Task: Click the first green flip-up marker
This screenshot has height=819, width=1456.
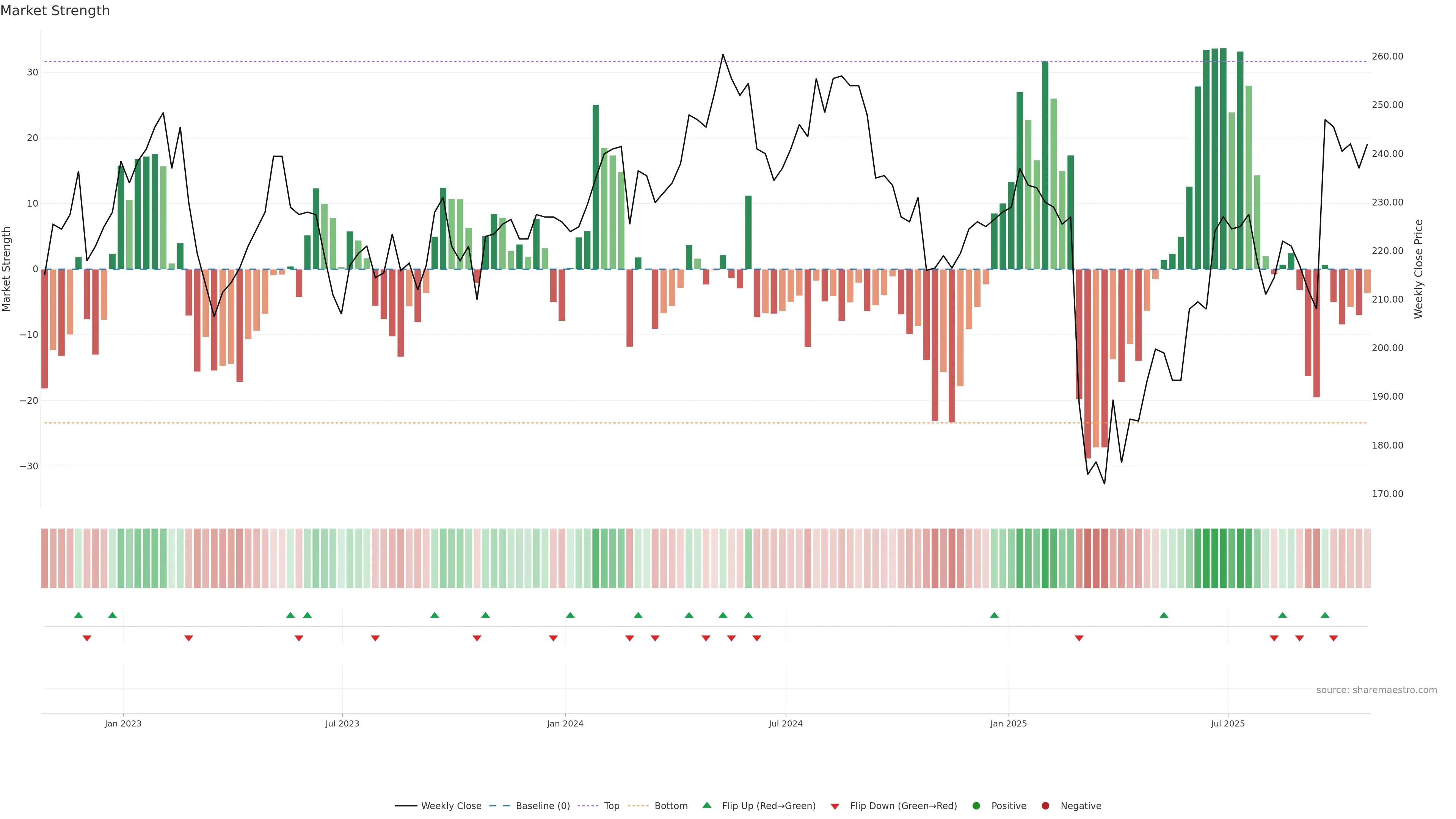Action: click(x=78, y=615)
